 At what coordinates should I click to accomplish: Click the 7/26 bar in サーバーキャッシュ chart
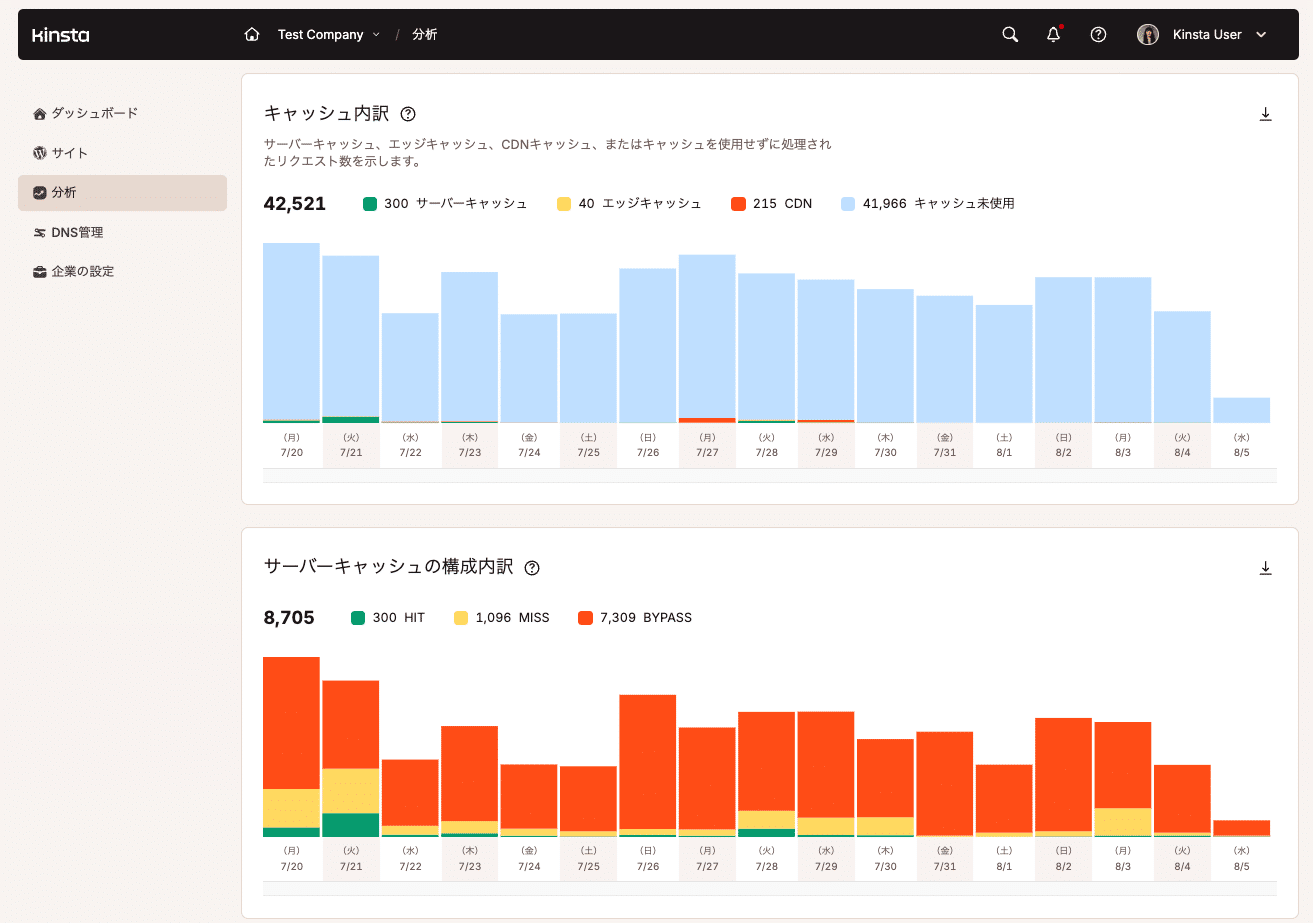[648, 766]
